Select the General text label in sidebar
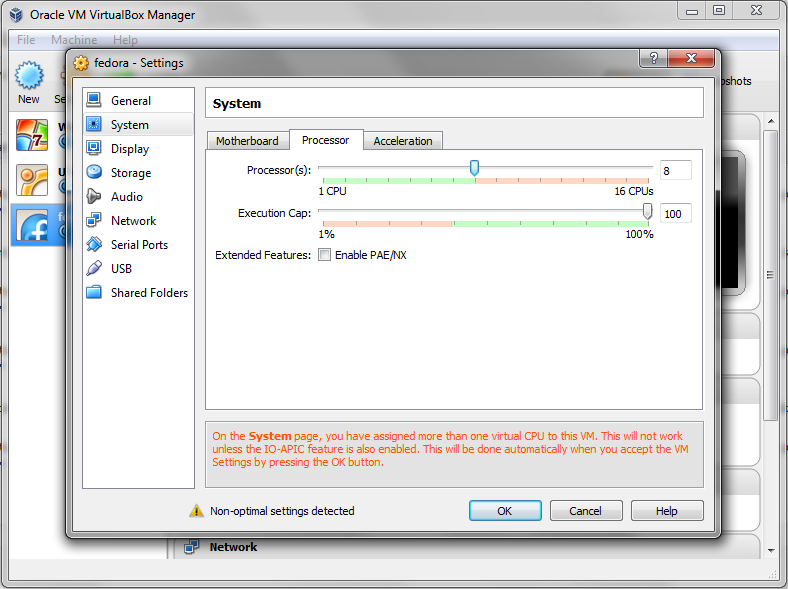The width and height of the screenshot is (788, 589). [x=131, y=101]
